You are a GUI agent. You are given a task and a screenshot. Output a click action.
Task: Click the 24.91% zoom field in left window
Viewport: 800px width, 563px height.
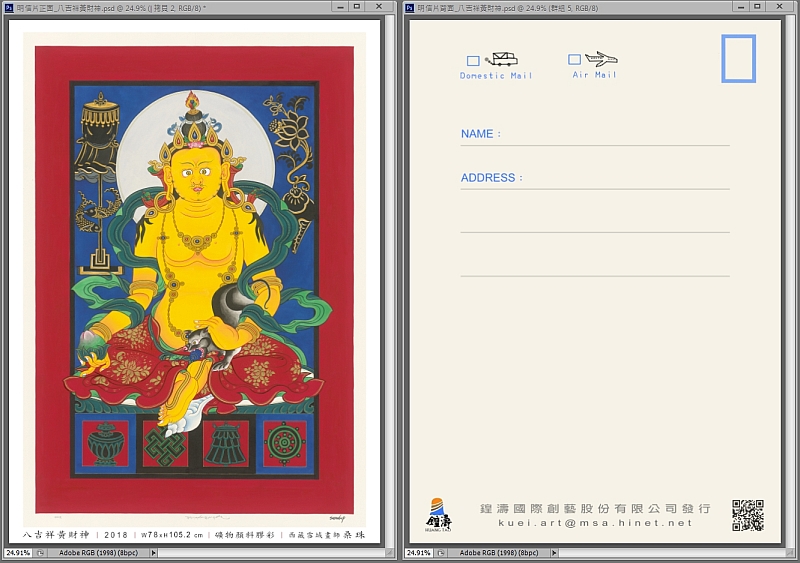18,553
